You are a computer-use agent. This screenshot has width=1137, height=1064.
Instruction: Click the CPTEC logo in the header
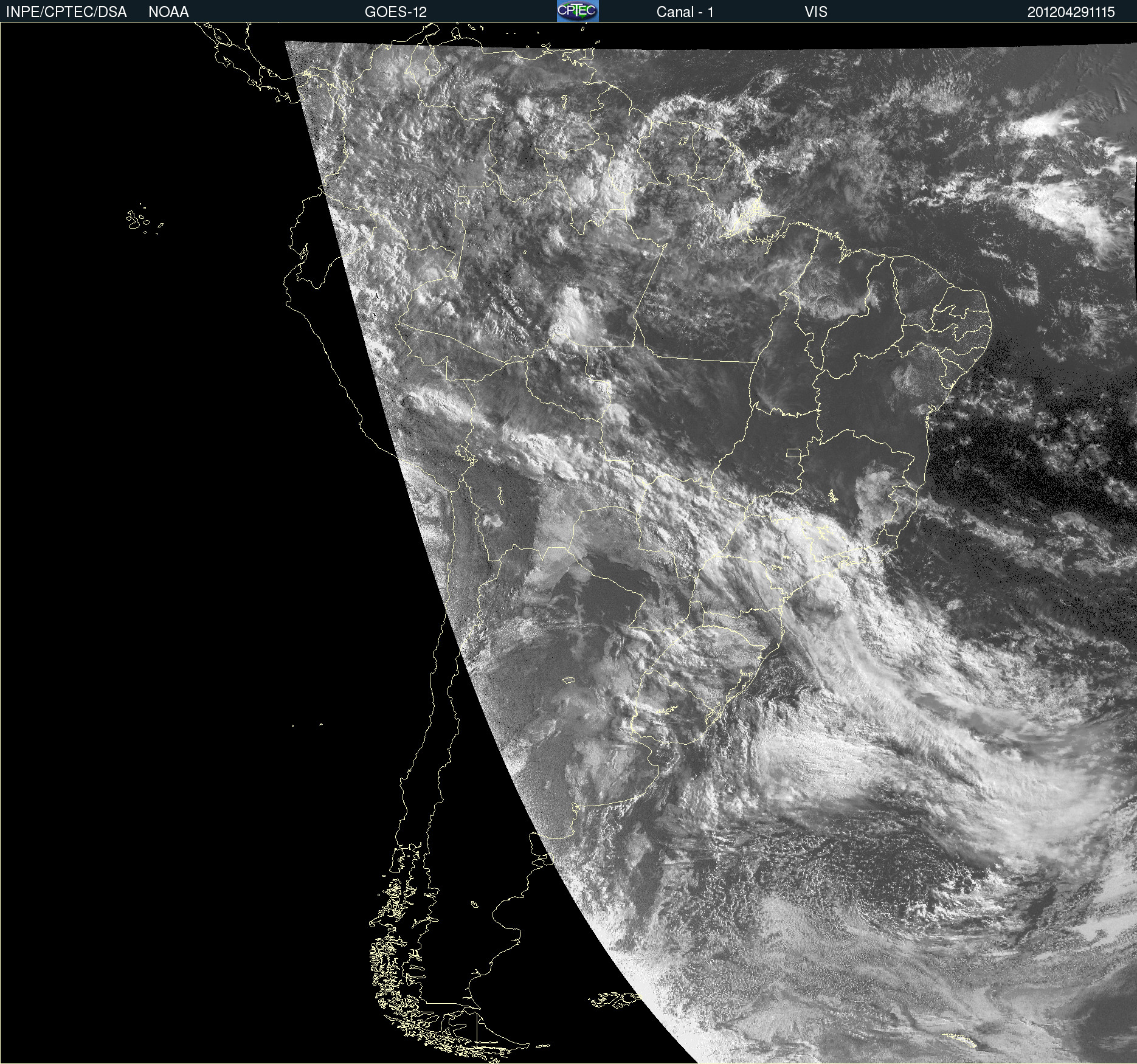578,11
